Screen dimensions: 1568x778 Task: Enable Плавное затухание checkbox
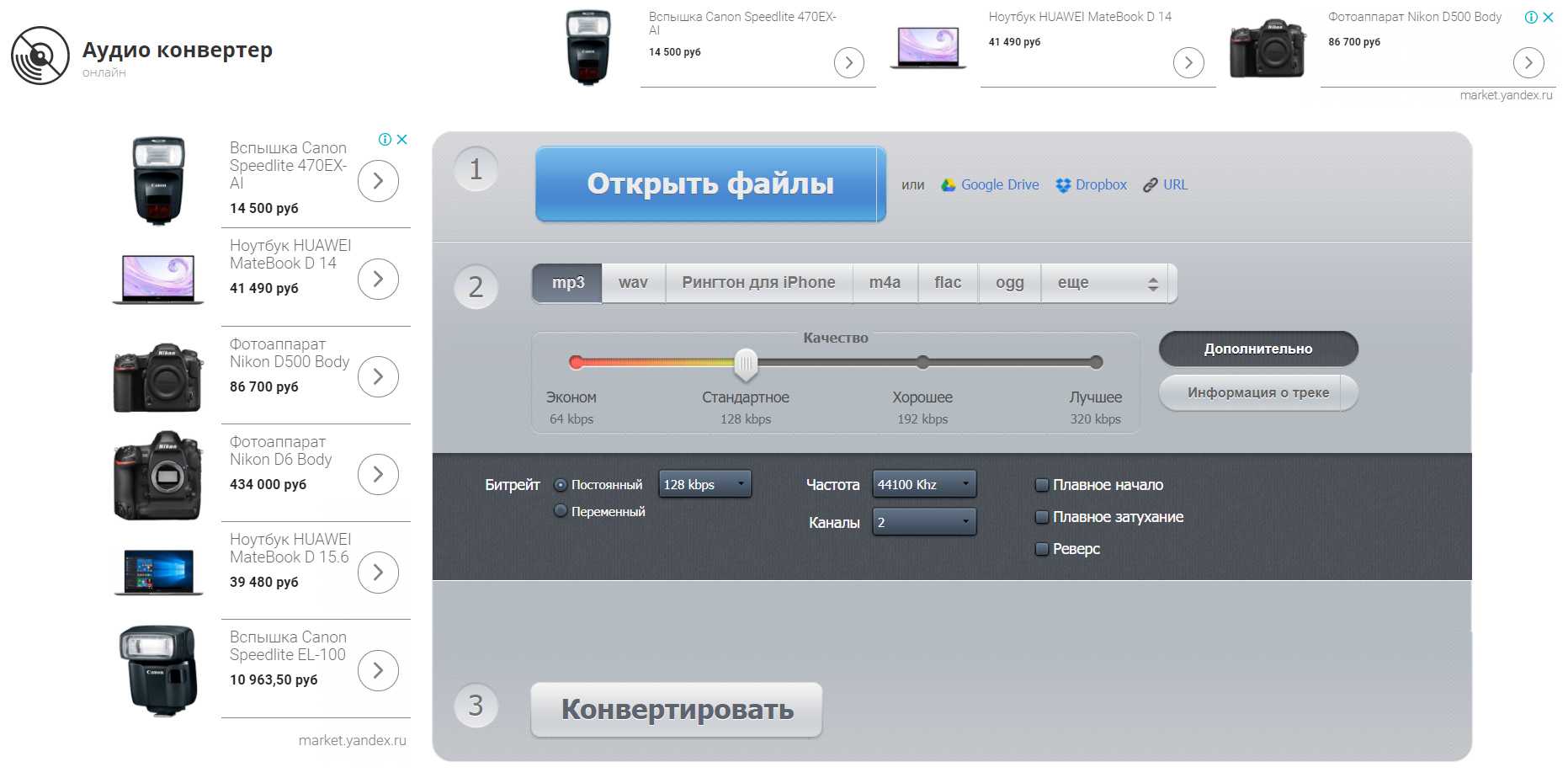coord(1042,517)
